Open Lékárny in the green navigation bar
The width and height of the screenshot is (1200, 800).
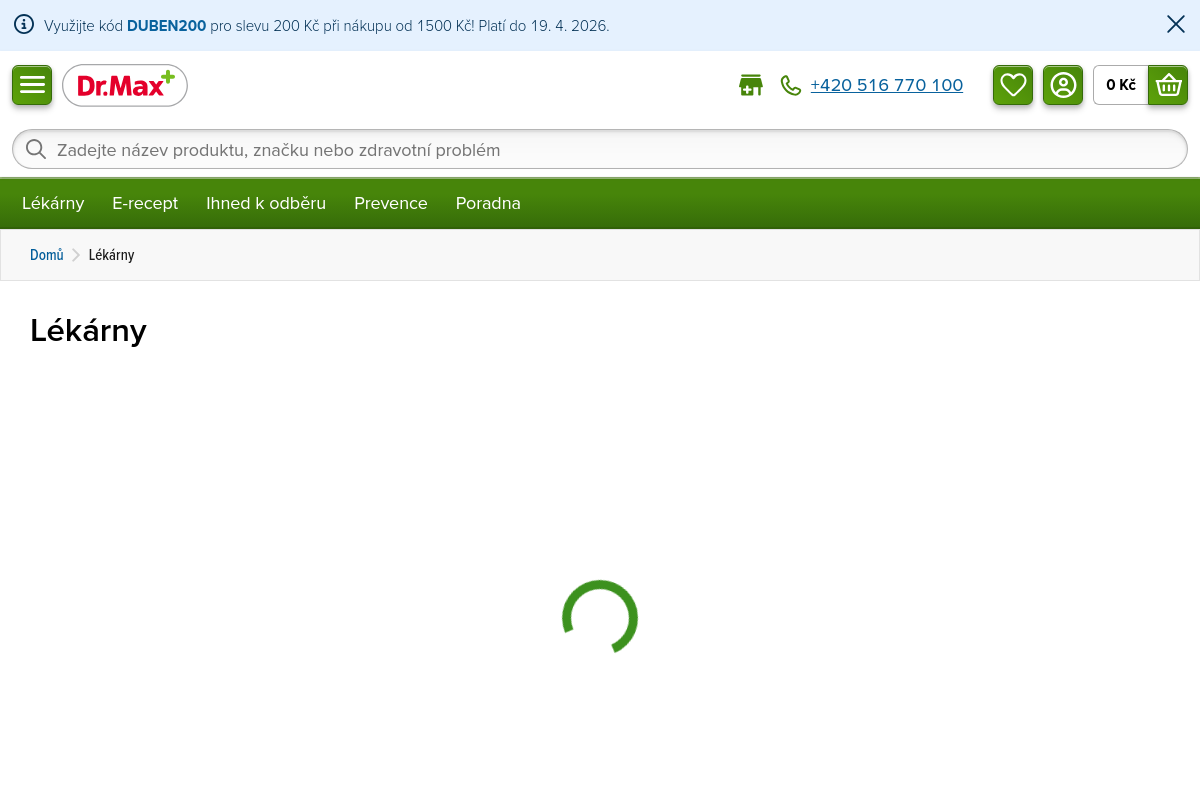[53, 204]
